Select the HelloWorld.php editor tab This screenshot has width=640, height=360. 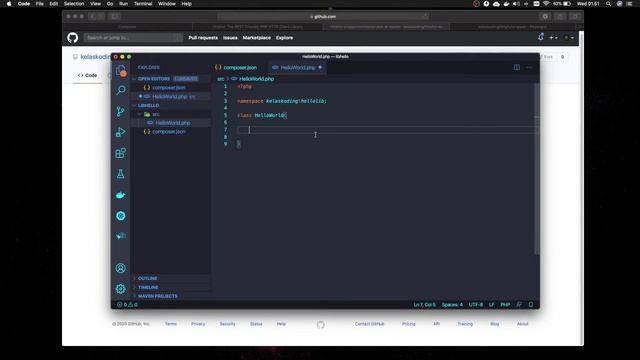(x=298, y=67)
